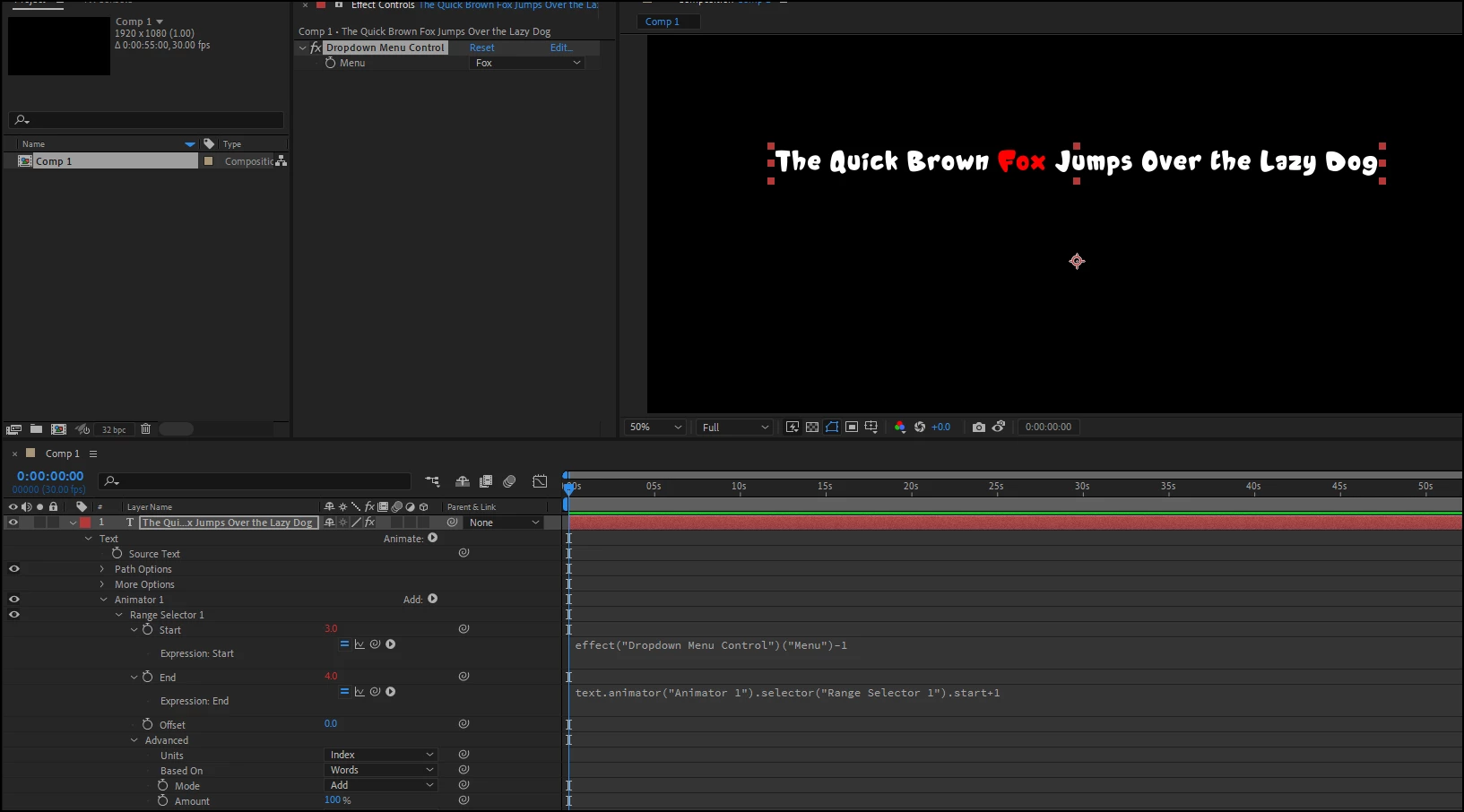Select the text layer name in timeline
Viewport: 1464px width, 812px height.
(x=229, y=523)
